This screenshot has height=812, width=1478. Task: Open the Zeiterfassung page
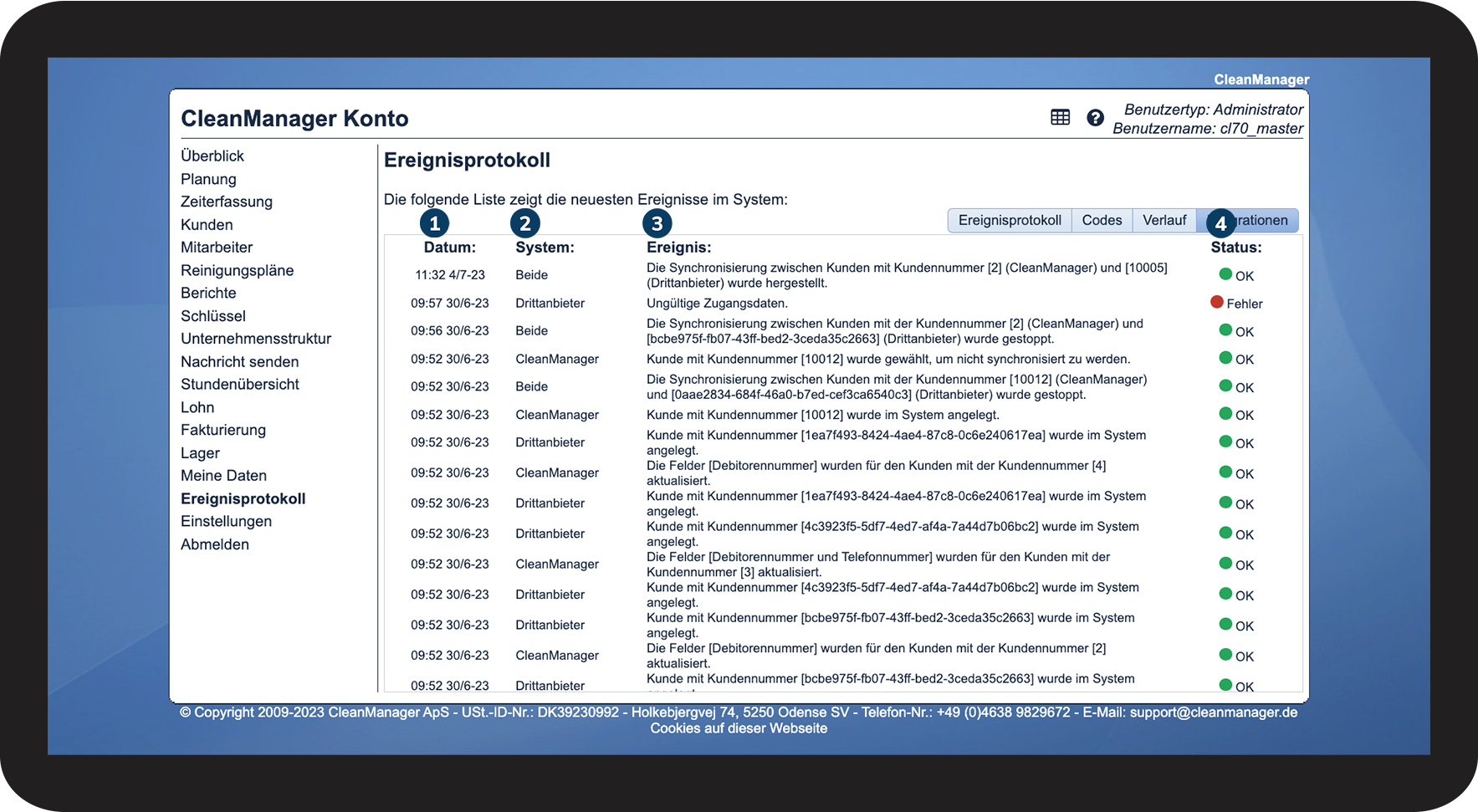pos(227,202)
